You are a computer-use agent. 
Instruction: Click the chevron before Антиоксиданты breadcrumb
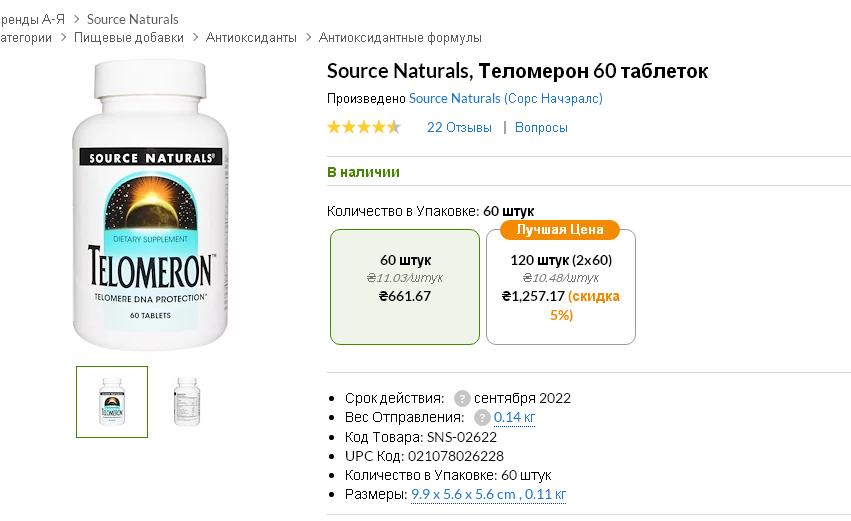195,37
